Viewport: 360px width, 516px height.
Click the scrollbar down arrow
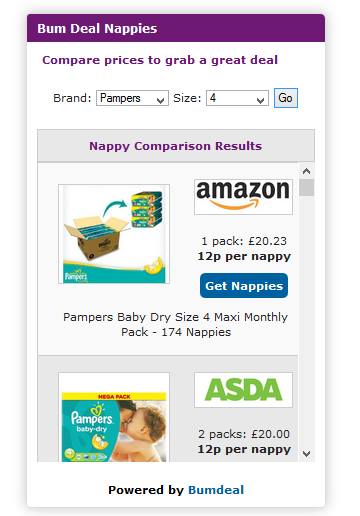[x=306, y=454]
